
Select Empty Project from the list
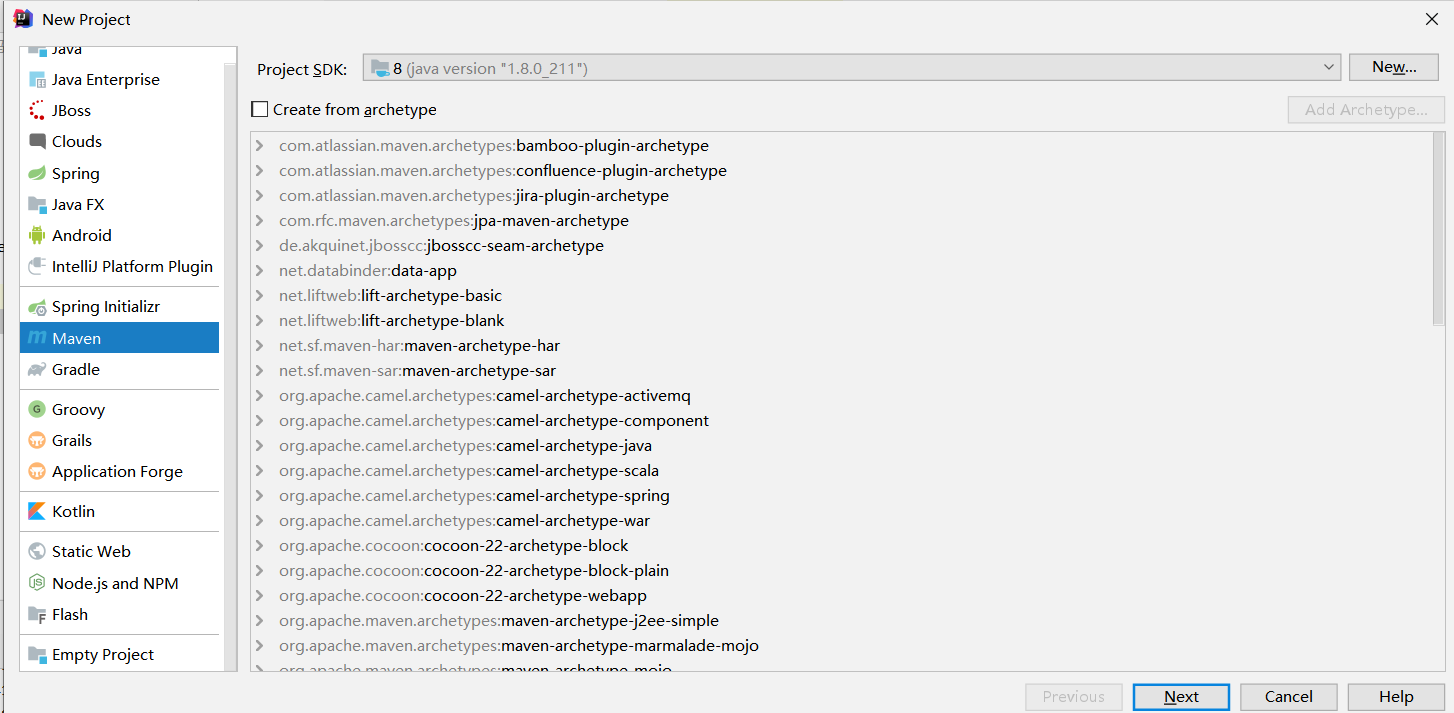[102, 655]
